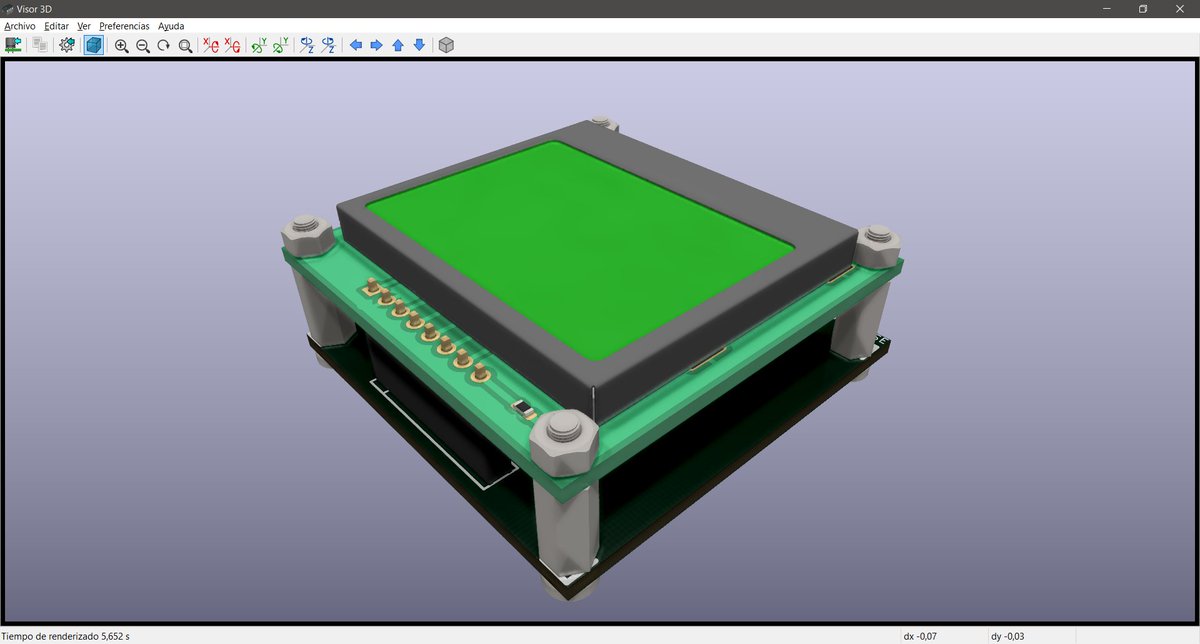Rotate X clockwise red icon

(211, 45)
